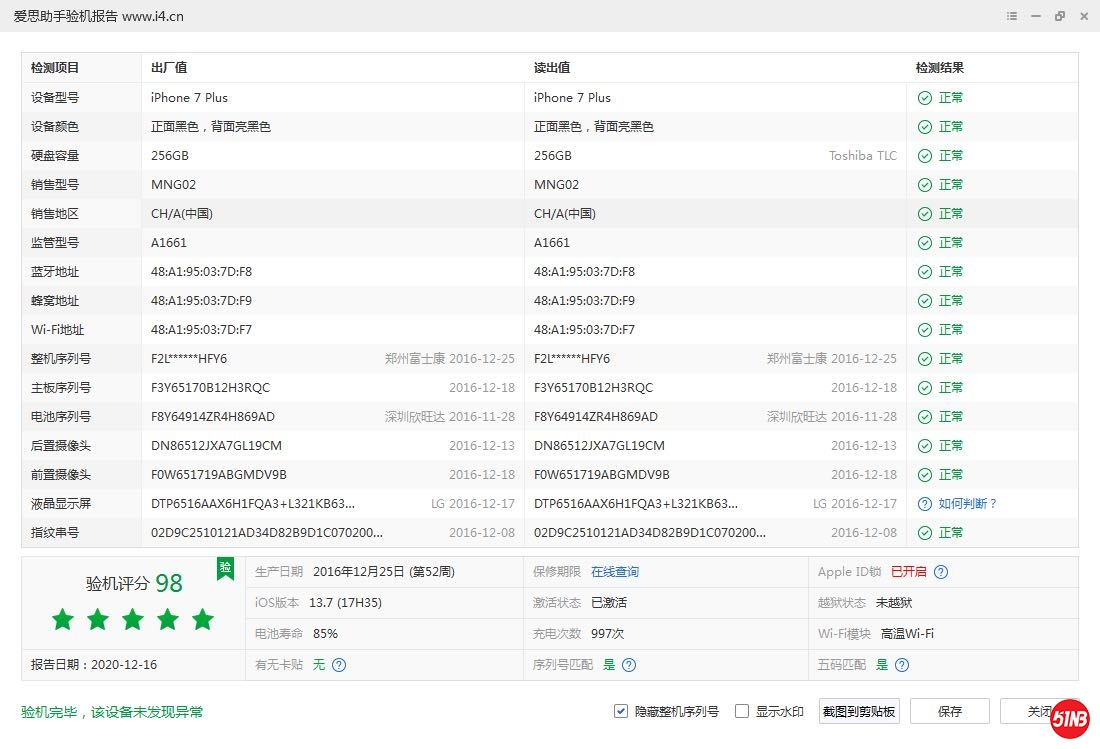Click the 未越狱 jailbreak status

(894, 603)
